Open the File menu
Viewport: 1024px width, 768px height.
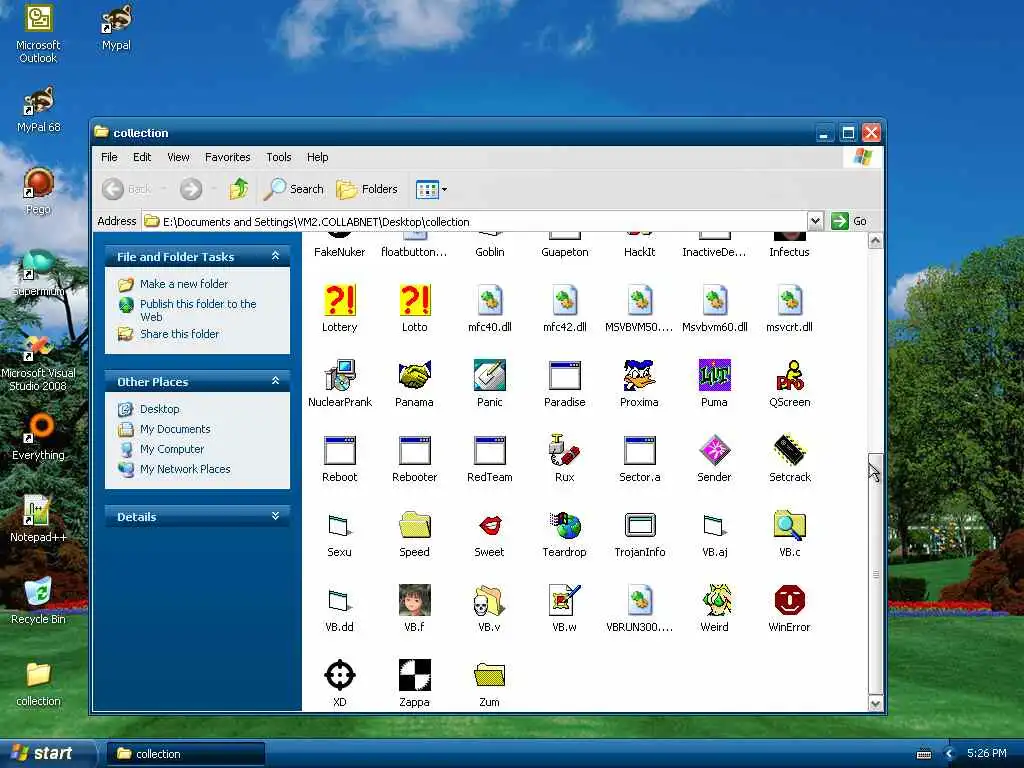point(109,157)
